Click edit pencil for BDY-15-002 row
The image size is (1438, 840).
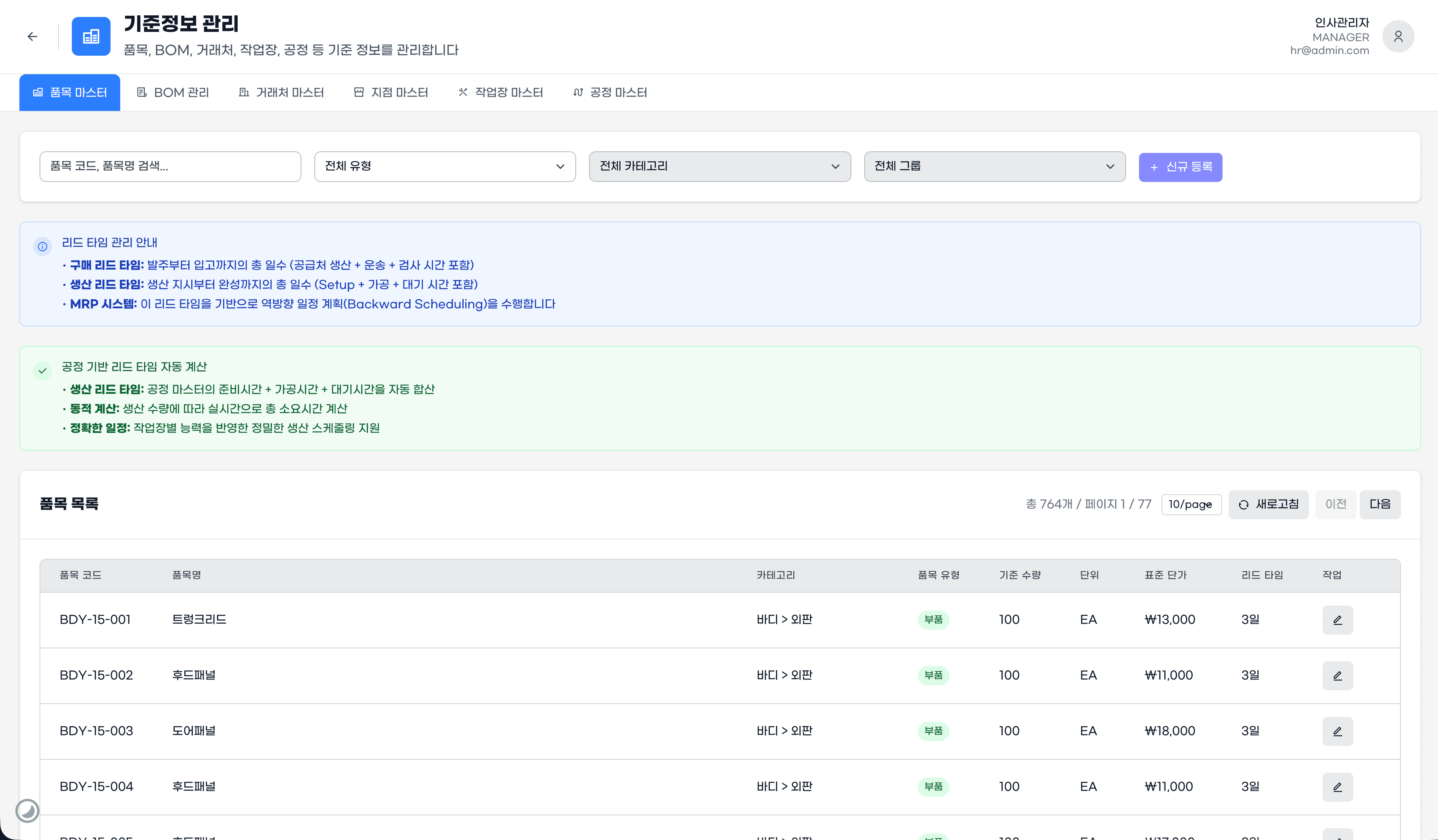pos(1337,676)
